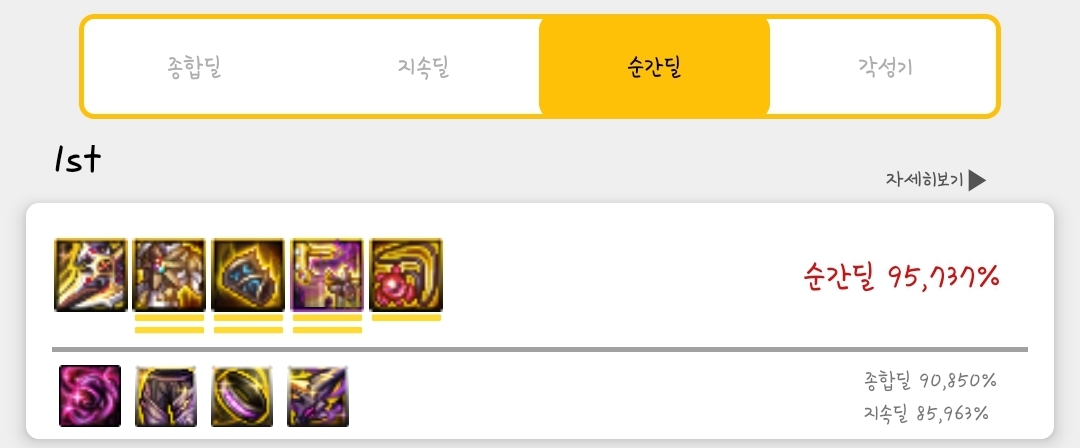The image size is (1080, 448).
Task: Click the pink rose swirl icon
Action: click(90, 396)
